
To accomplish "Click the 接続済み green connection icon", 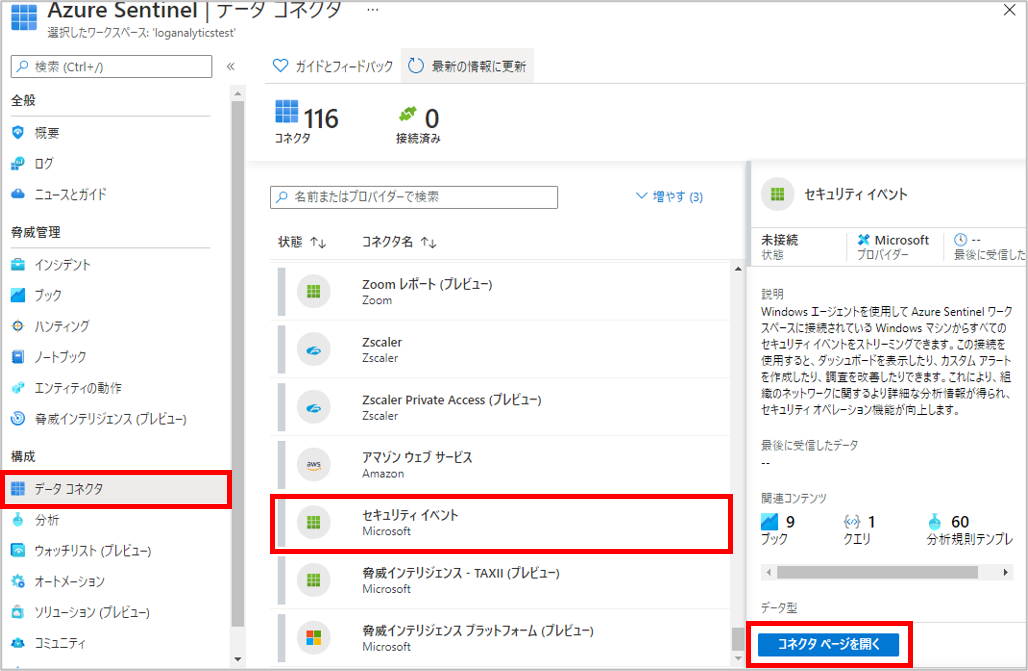I will (408, 114).
